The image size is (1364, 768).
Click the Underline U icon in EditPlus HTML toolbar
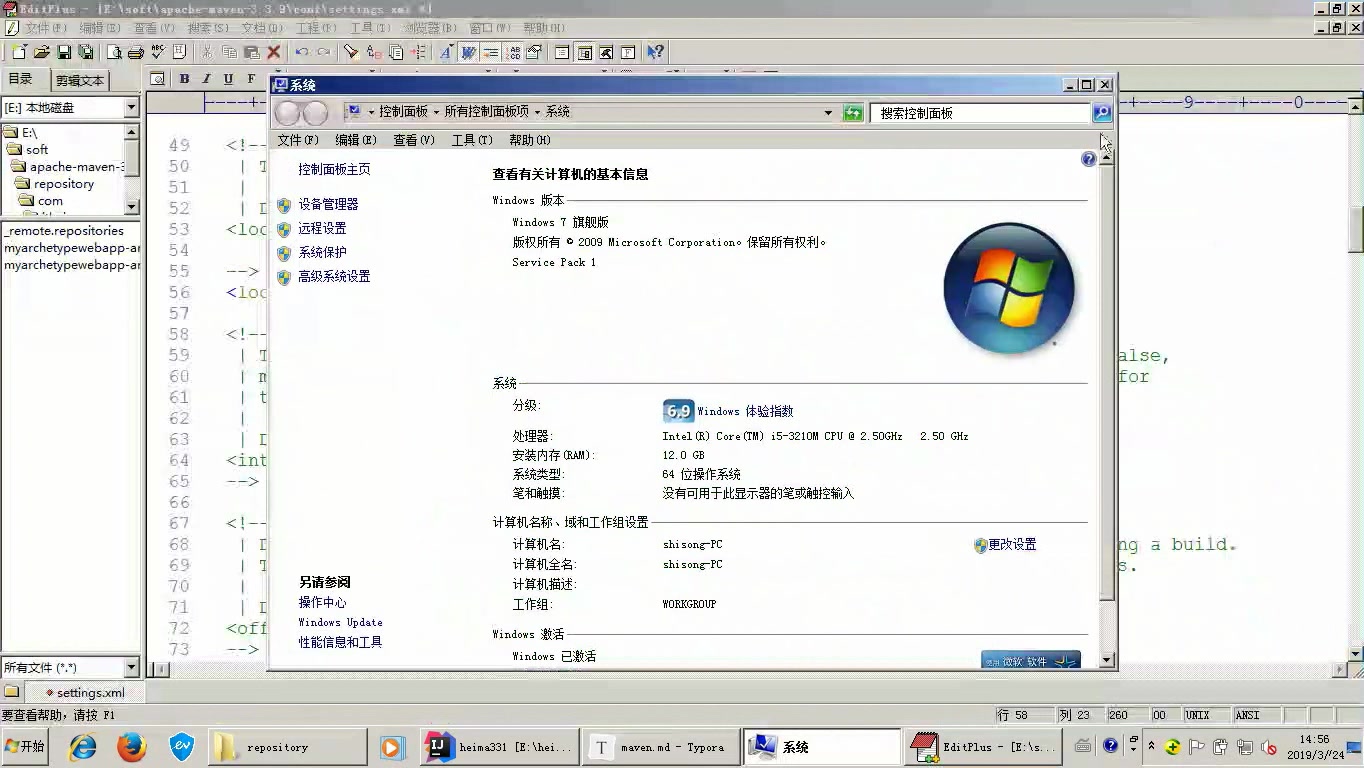click(228, 79)
